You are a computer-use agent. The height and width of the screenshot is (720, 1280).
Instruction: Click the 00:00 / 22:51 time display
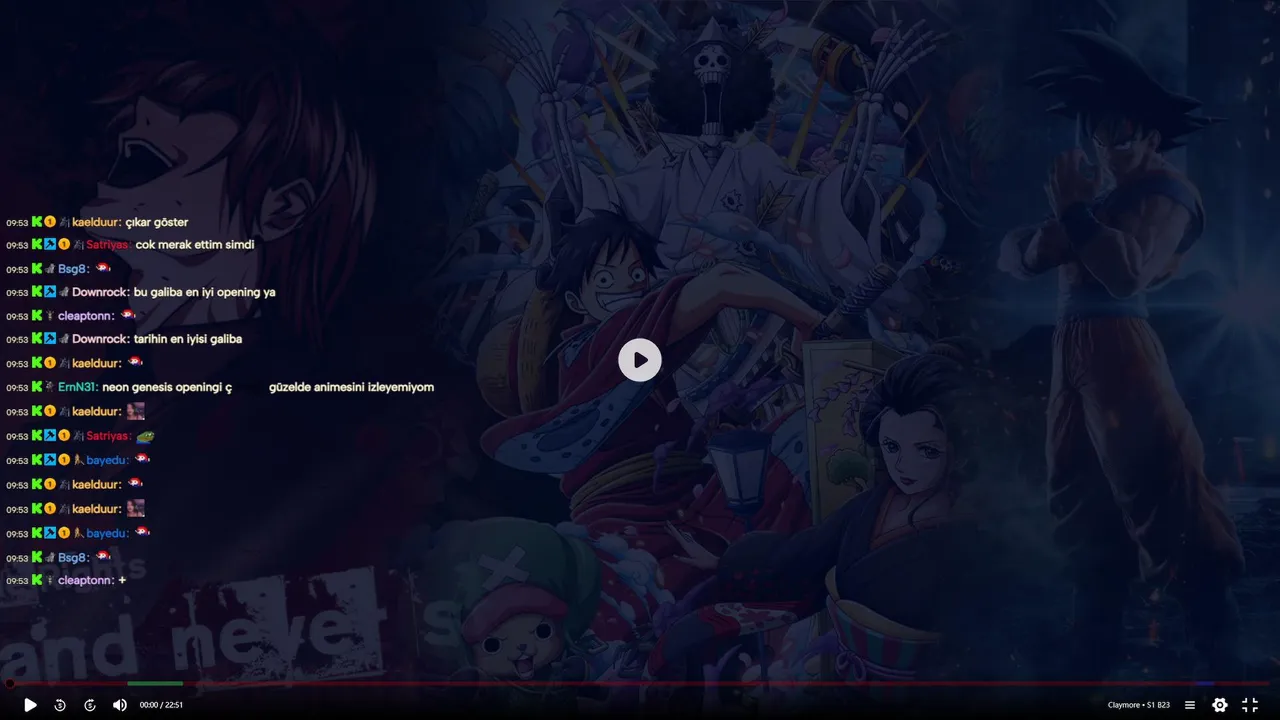pyautogui.click(x=161, y=705)
